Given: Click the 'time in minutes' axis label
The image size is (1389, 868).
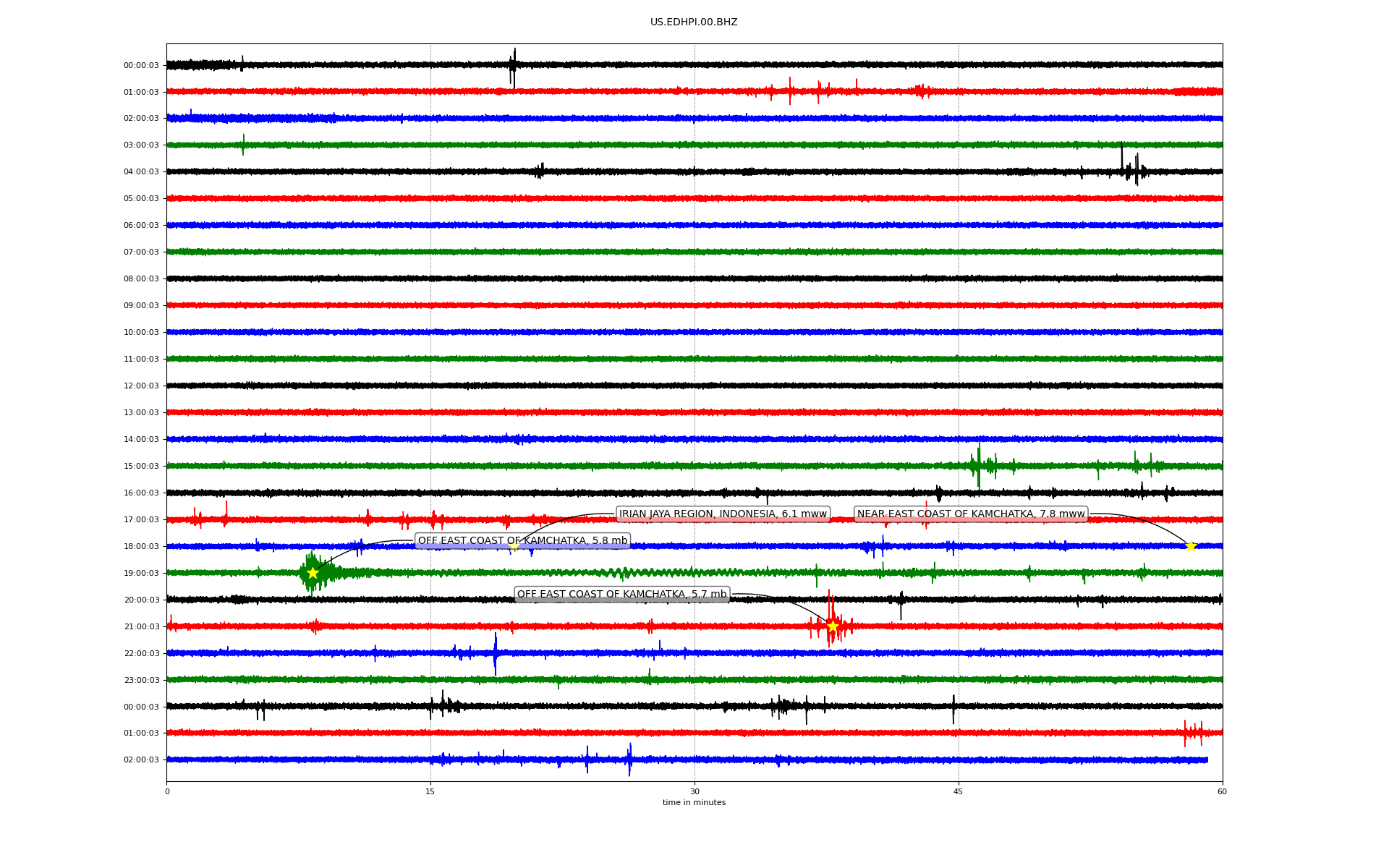Looking at the screenshot, I should (694, 803).
